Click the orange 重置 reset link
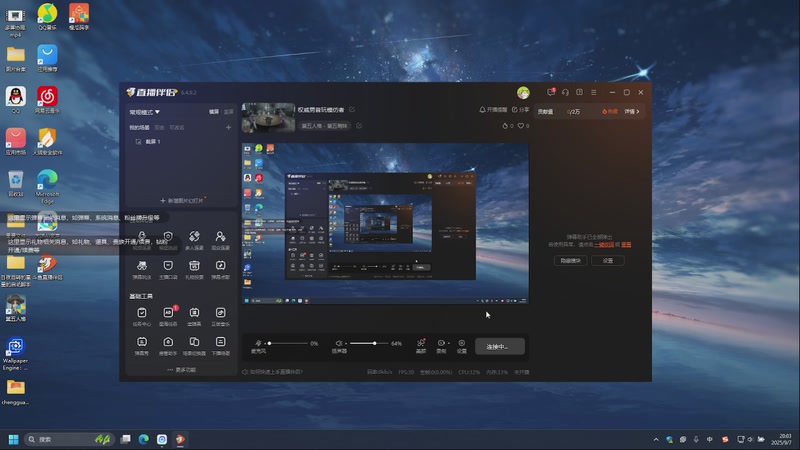Image resolution: width=800 pixels, height=450 pixels. coord(626,245)
